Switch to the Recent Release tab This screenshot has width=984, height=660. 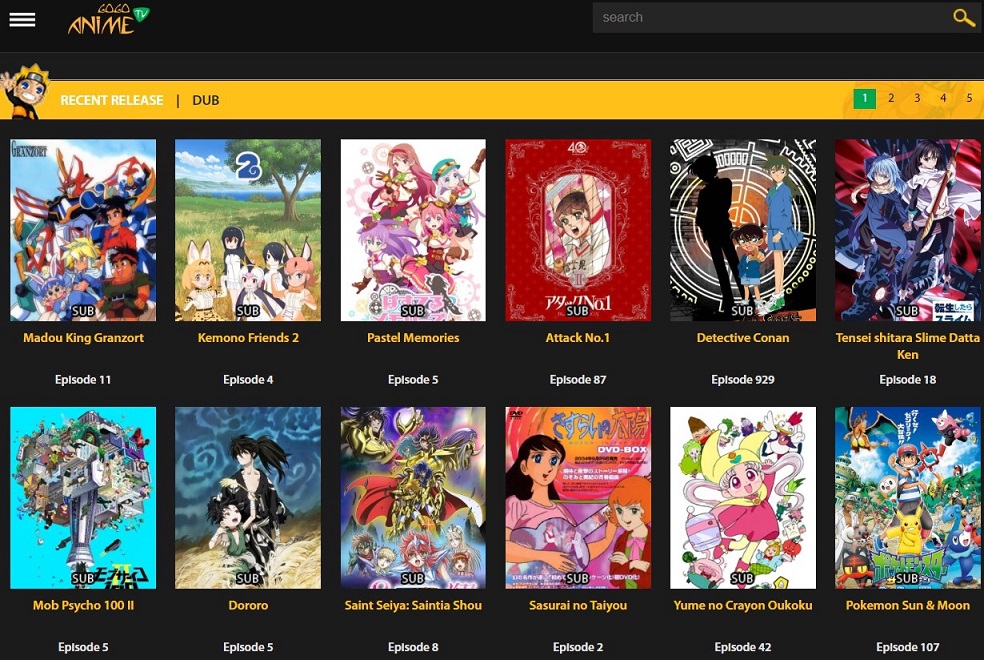pos(112,100)
